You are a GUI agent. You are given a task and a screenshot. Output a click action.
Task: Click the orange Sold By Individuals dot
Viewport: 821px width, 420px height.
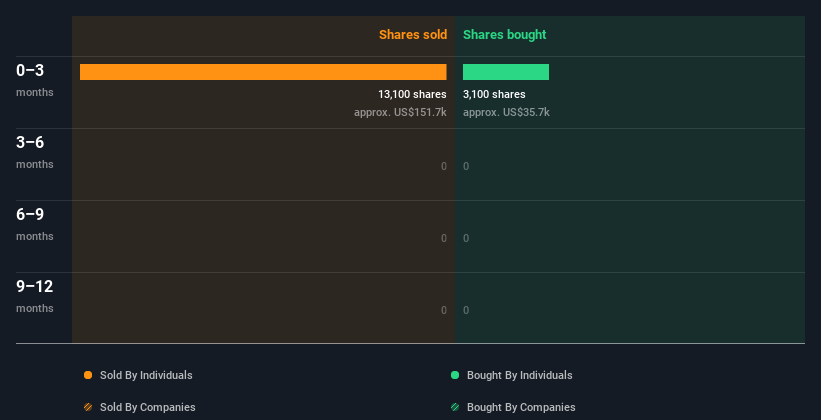[x=88, y=375]
